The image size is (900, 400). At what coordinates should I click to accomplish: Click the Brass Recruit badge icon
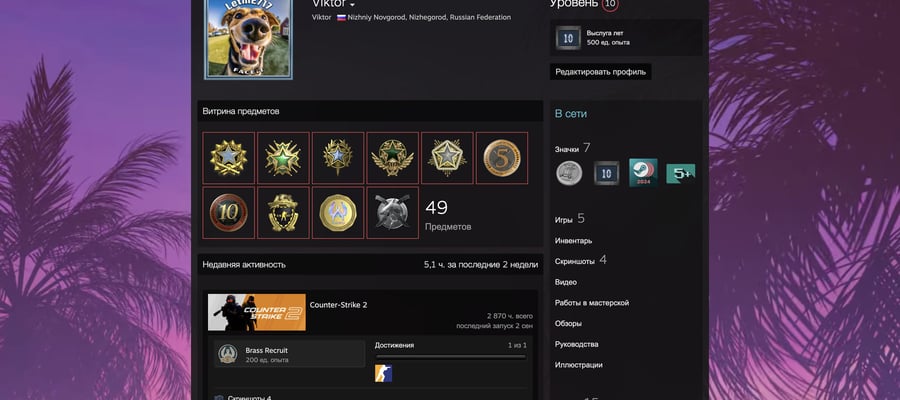tap(228, 354)
